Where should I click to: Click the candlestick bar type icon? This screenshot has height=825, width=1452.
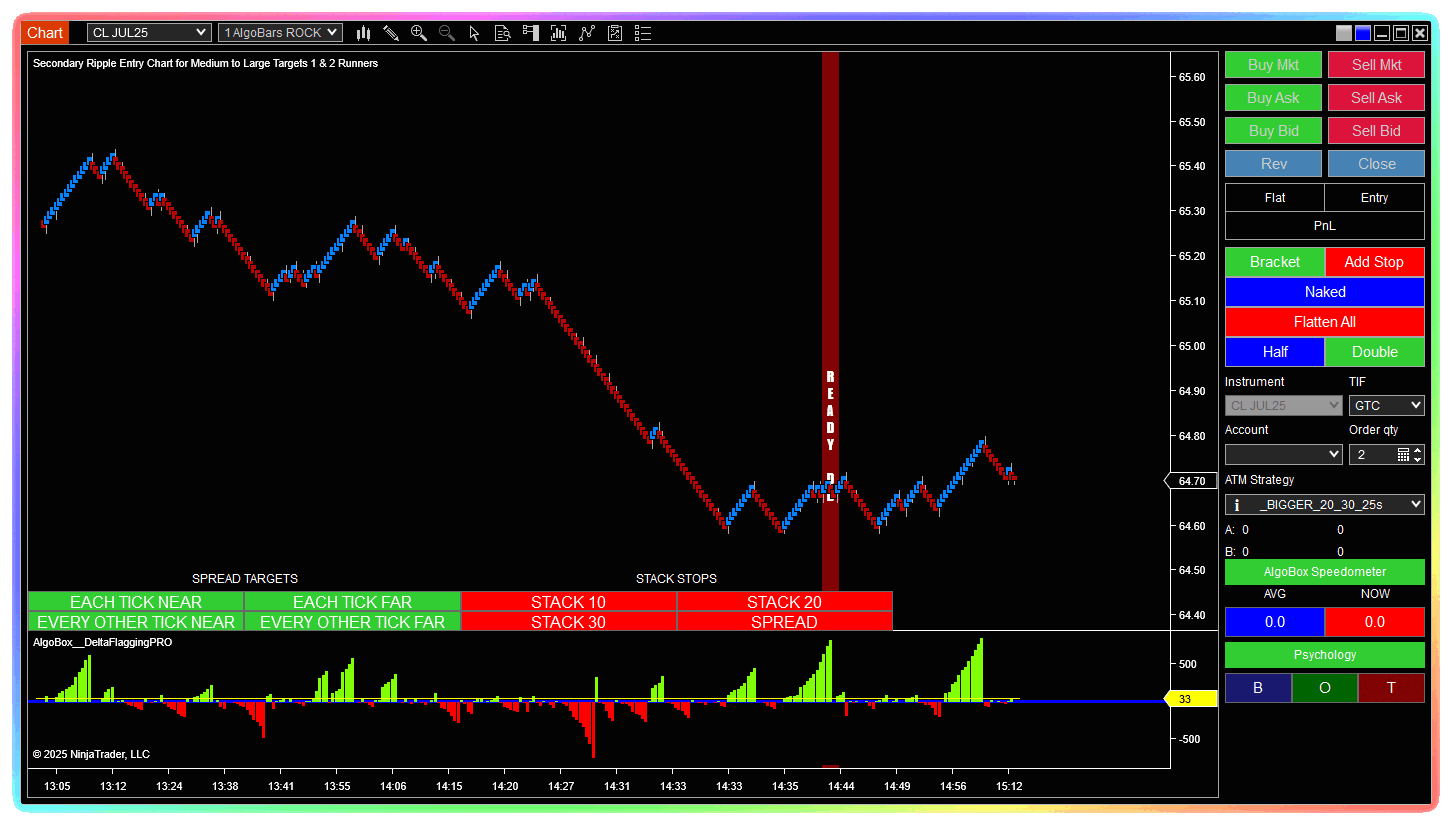[363, 33]
